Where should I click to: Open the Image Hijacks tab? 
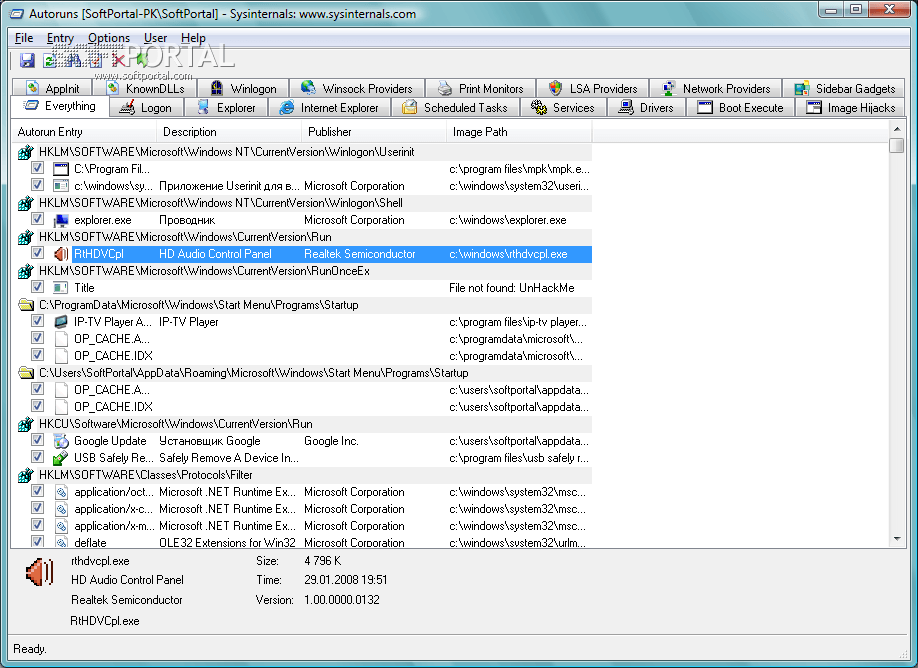(x=850, y=108)
